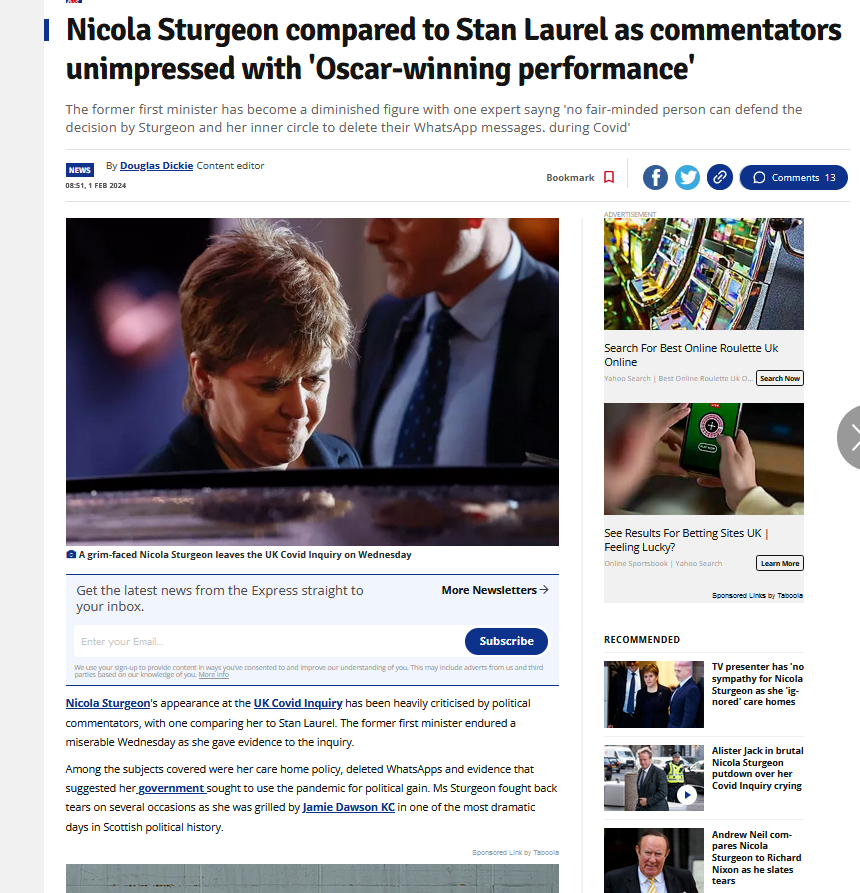Open More Newsletters arrow link

pyautogui.click(x=495, y=590)
